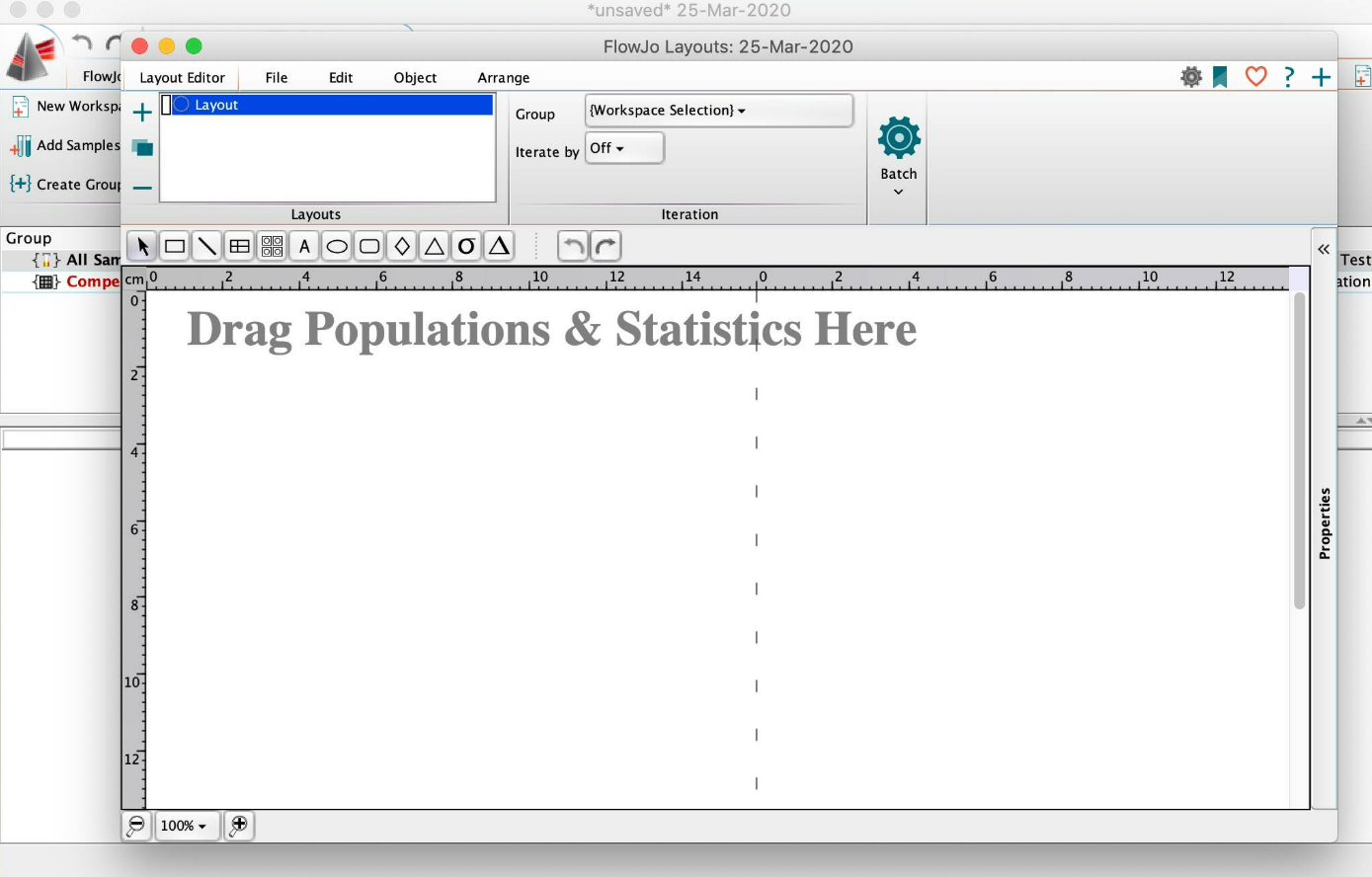The image size is (1372, 877).
Task: Click Create Group in background window
Action: pos(65,185)
